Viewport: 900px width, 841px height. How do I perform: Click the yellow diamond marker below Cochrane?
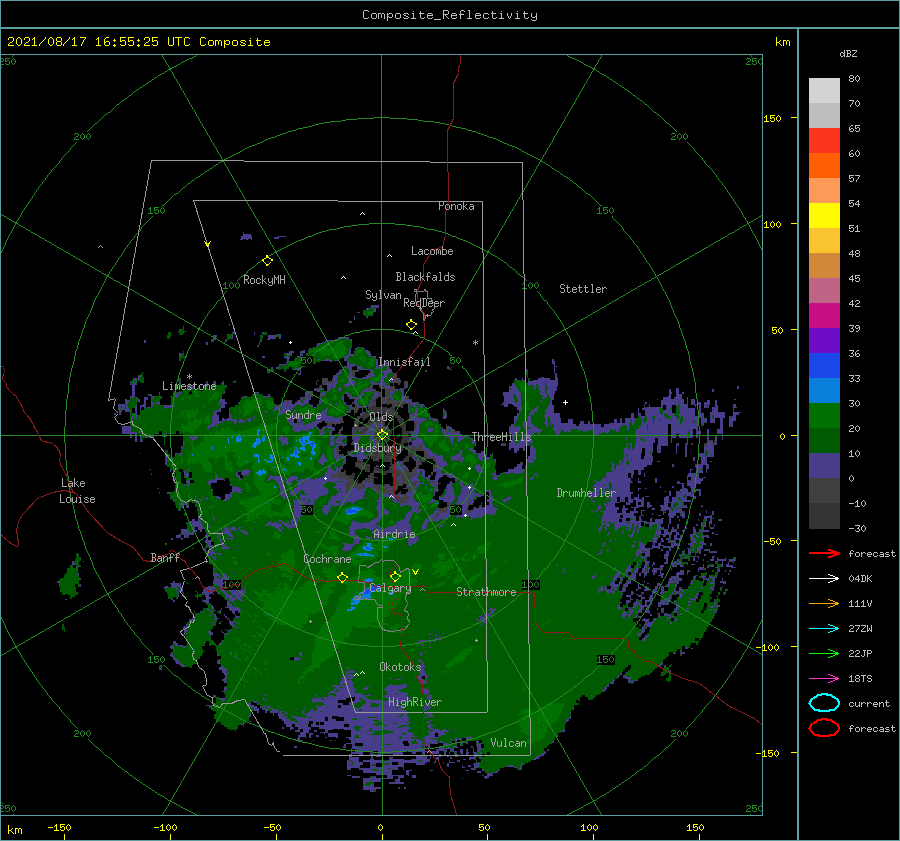(x=342, y=577)
